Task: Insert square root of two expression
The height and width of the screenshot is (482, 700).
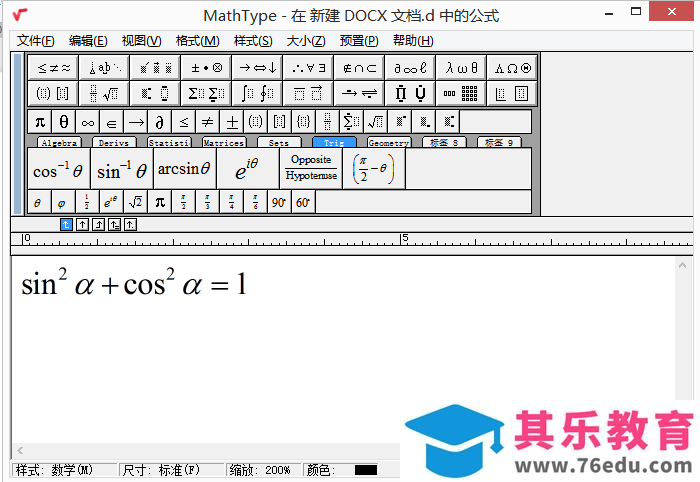Action: [135, 202]
